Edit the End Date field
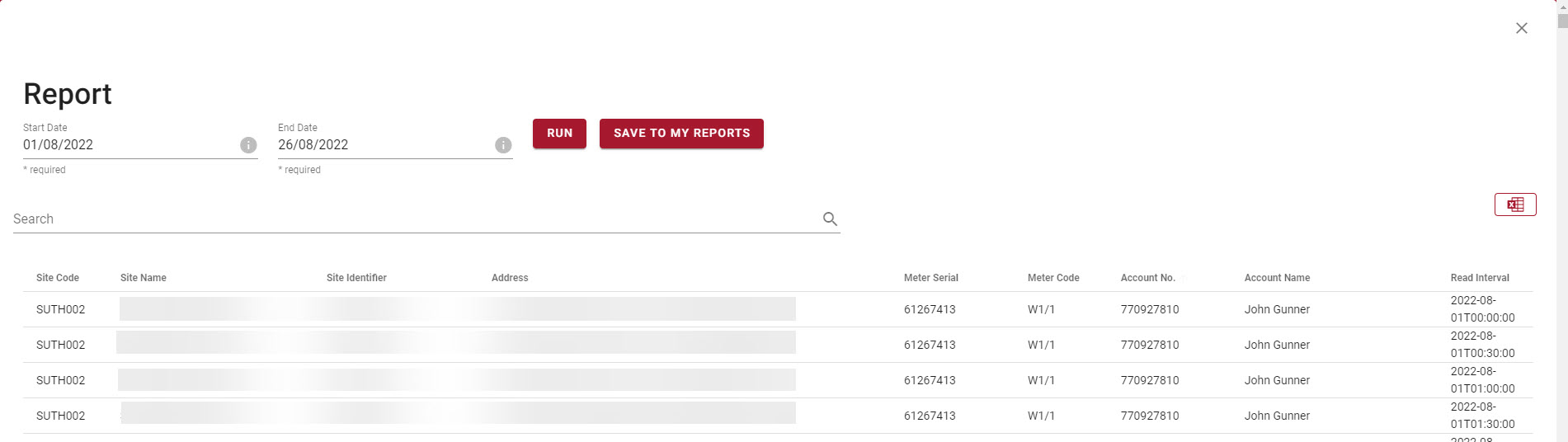This screenshot has width=1568, height=442. [x=385, y=145]
